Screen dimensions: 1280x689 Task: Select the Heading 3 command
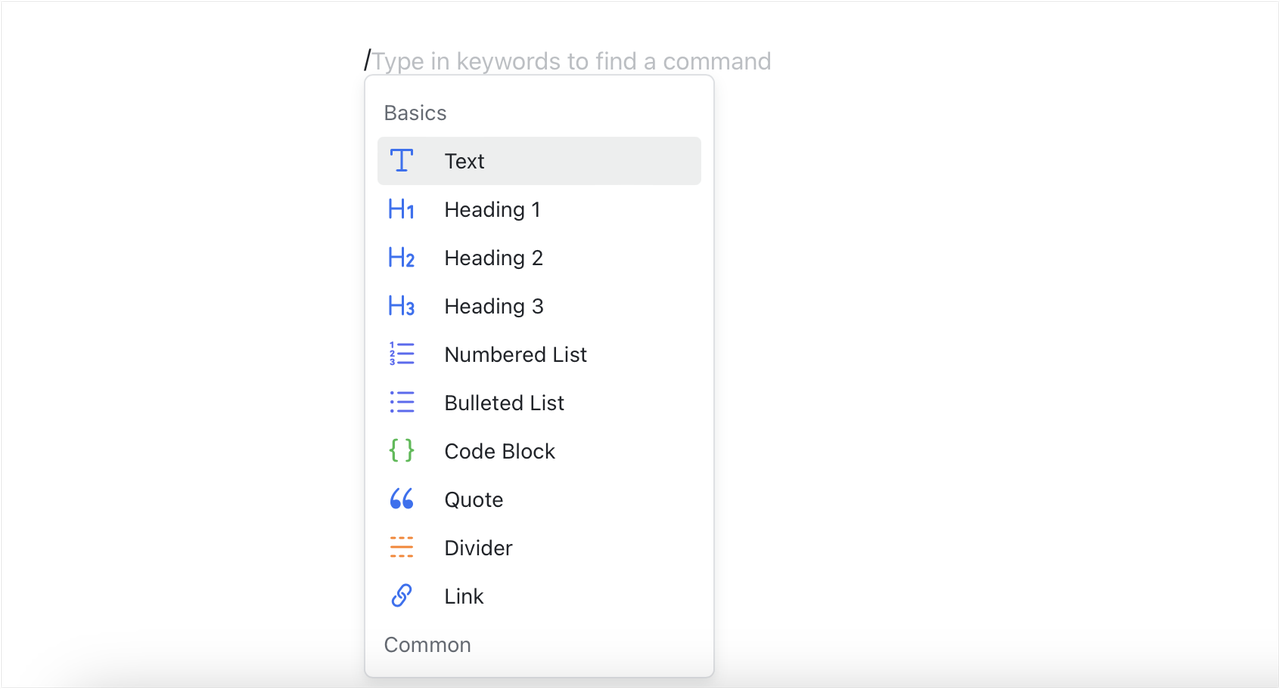point(494,305)
